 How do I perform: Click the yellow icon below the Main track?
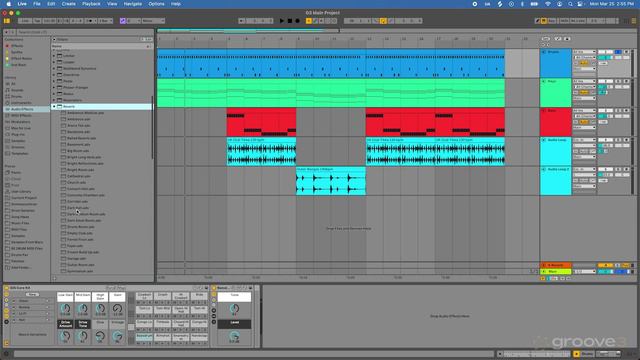(543, 278)
